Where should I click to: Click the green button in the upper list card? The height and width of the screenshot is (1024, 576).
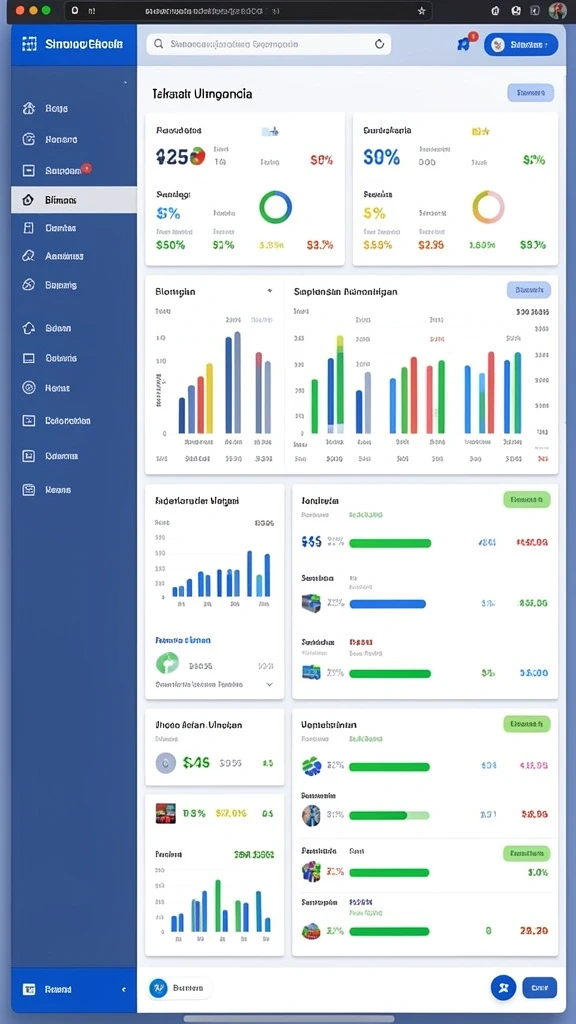pos(526,500)
